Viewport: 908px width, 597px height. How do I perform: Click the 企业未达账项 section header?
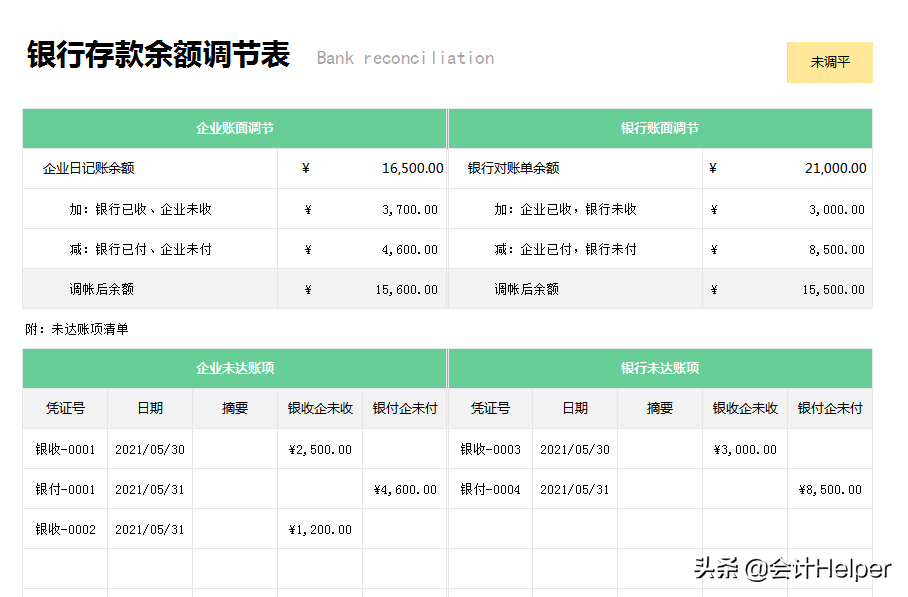click(x=233, y=368)
